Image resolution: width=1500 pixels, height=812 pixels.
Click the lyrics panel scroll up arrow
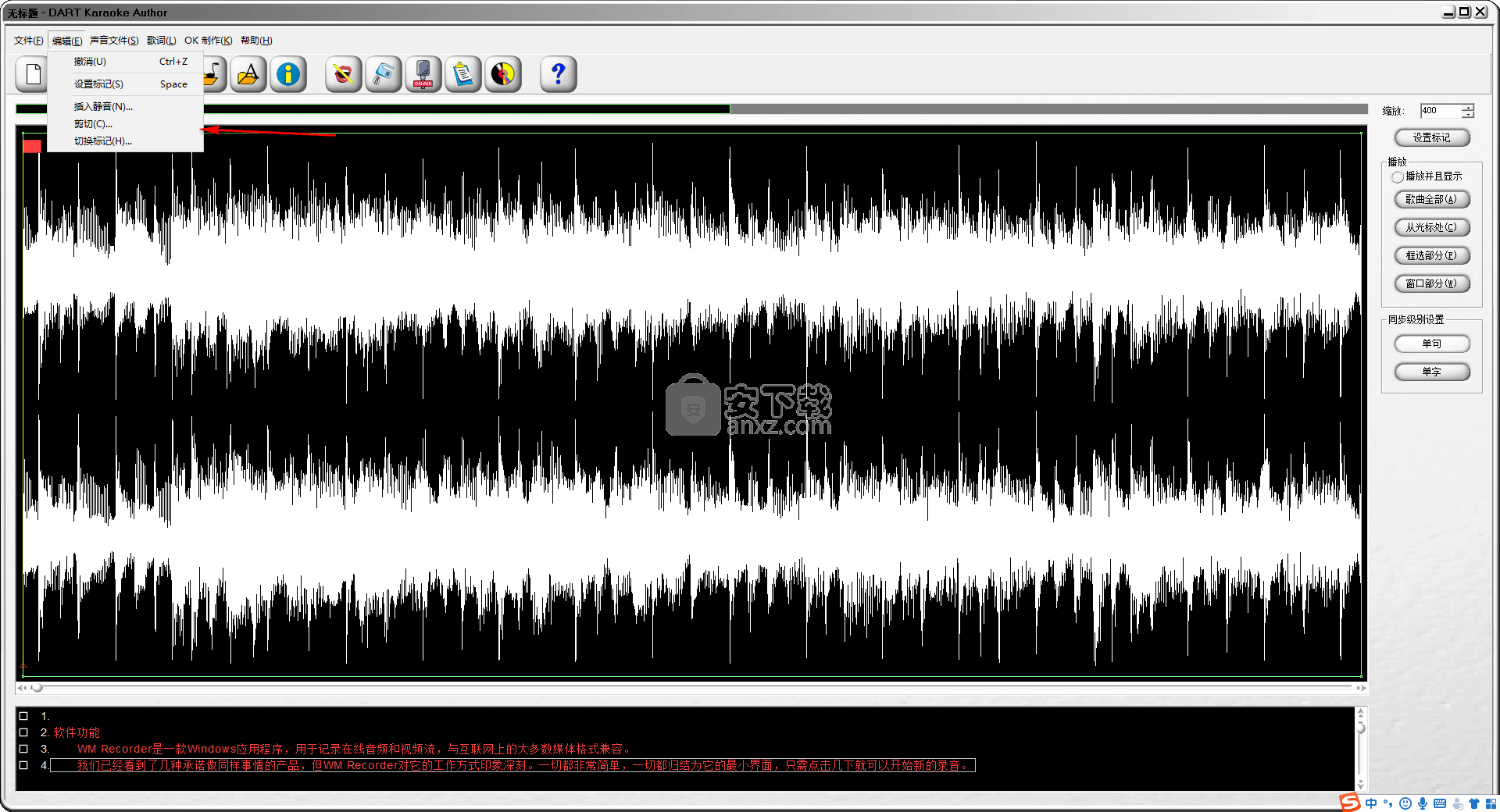(1360, 713)
